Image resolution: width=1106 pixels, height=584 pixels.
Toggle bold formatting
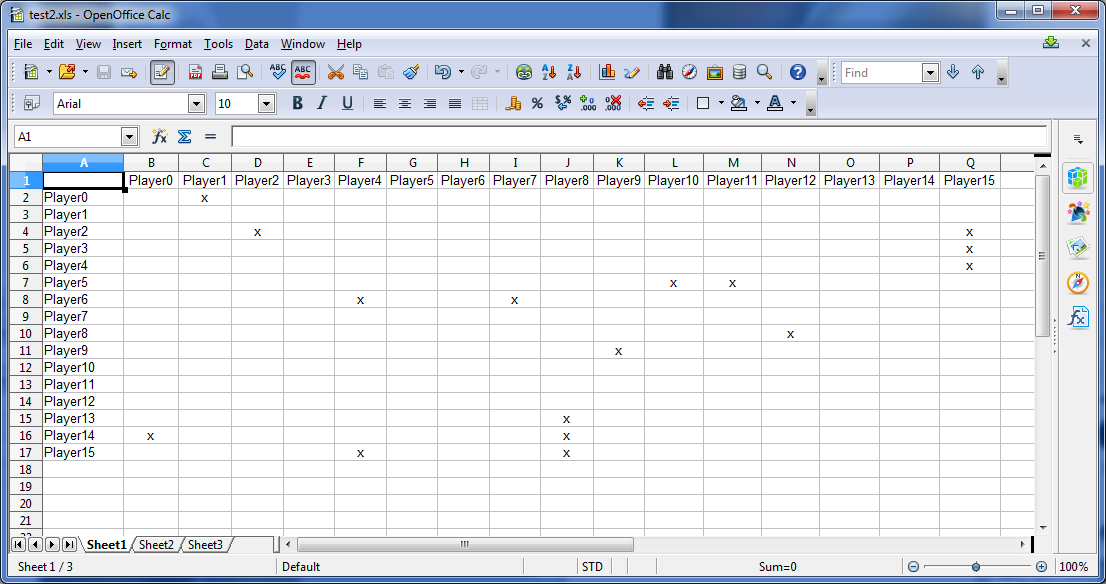point(296,103)
